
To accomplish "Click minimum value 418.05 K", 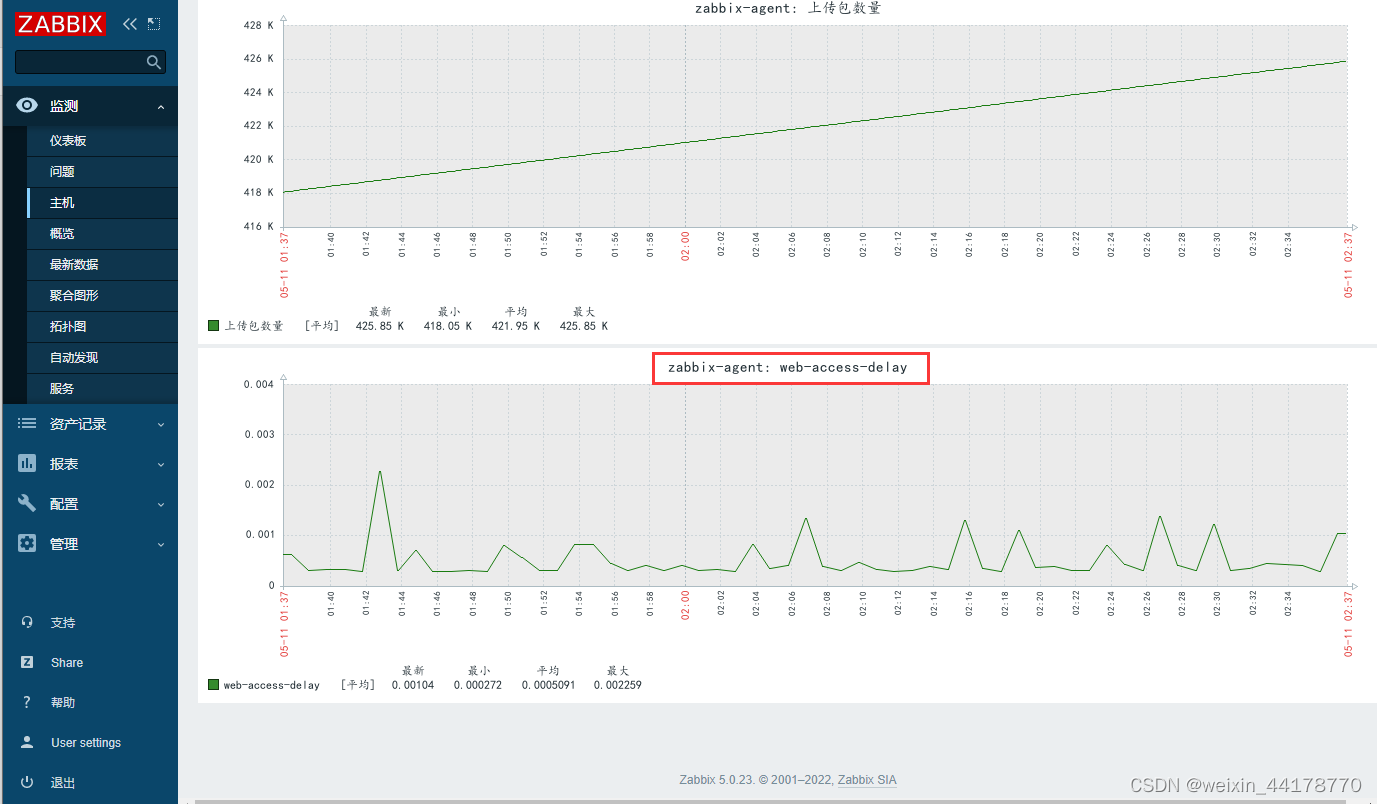I will (447, 326).
